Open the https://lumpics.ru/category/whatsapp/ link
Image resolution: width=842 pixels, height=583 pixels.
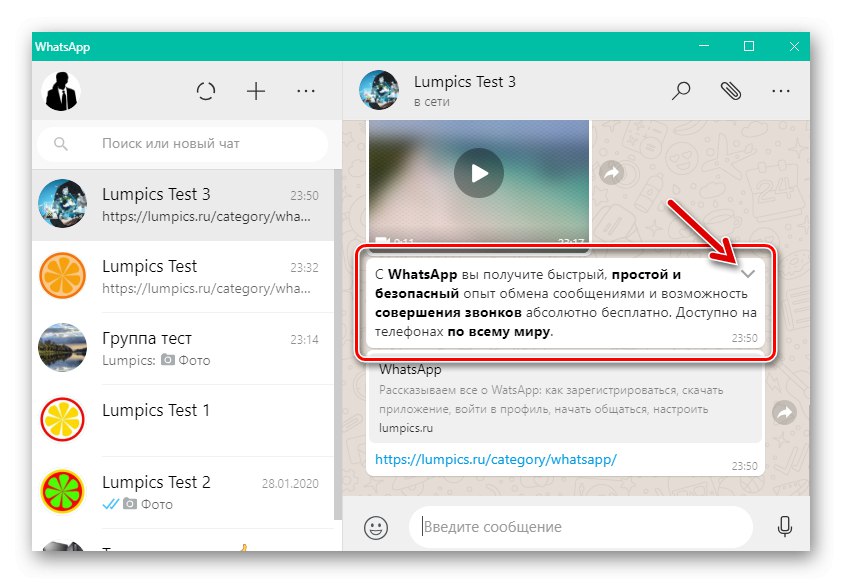point(496,460)
